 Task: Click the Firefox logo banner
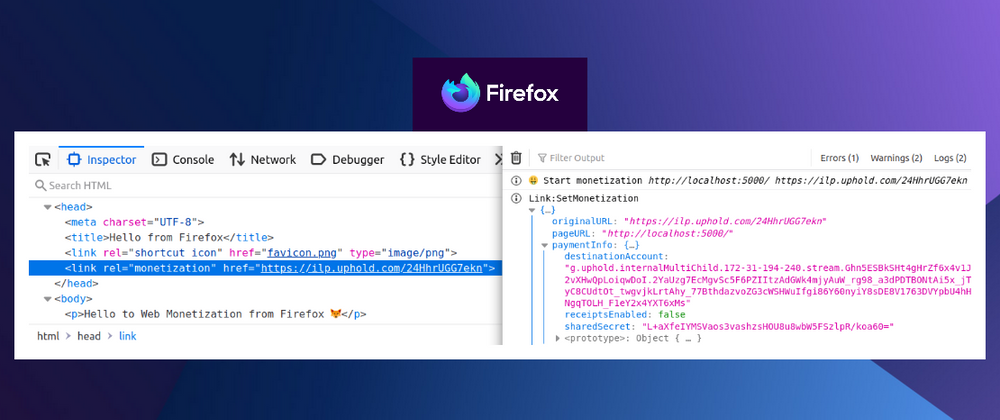tap(500, 93)
